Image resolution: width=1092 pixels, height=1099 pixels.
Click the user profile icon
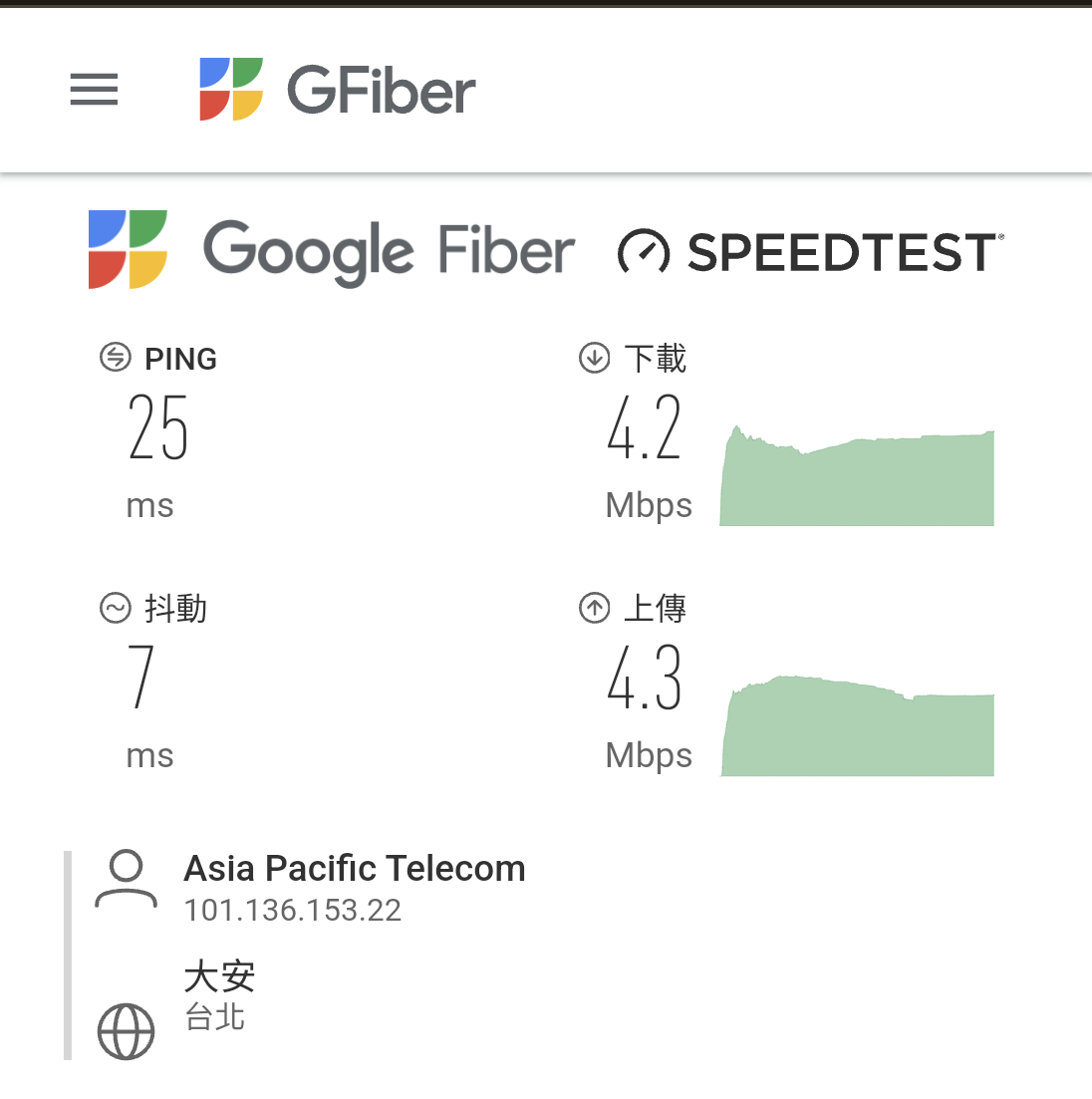(x=126, y=879)
